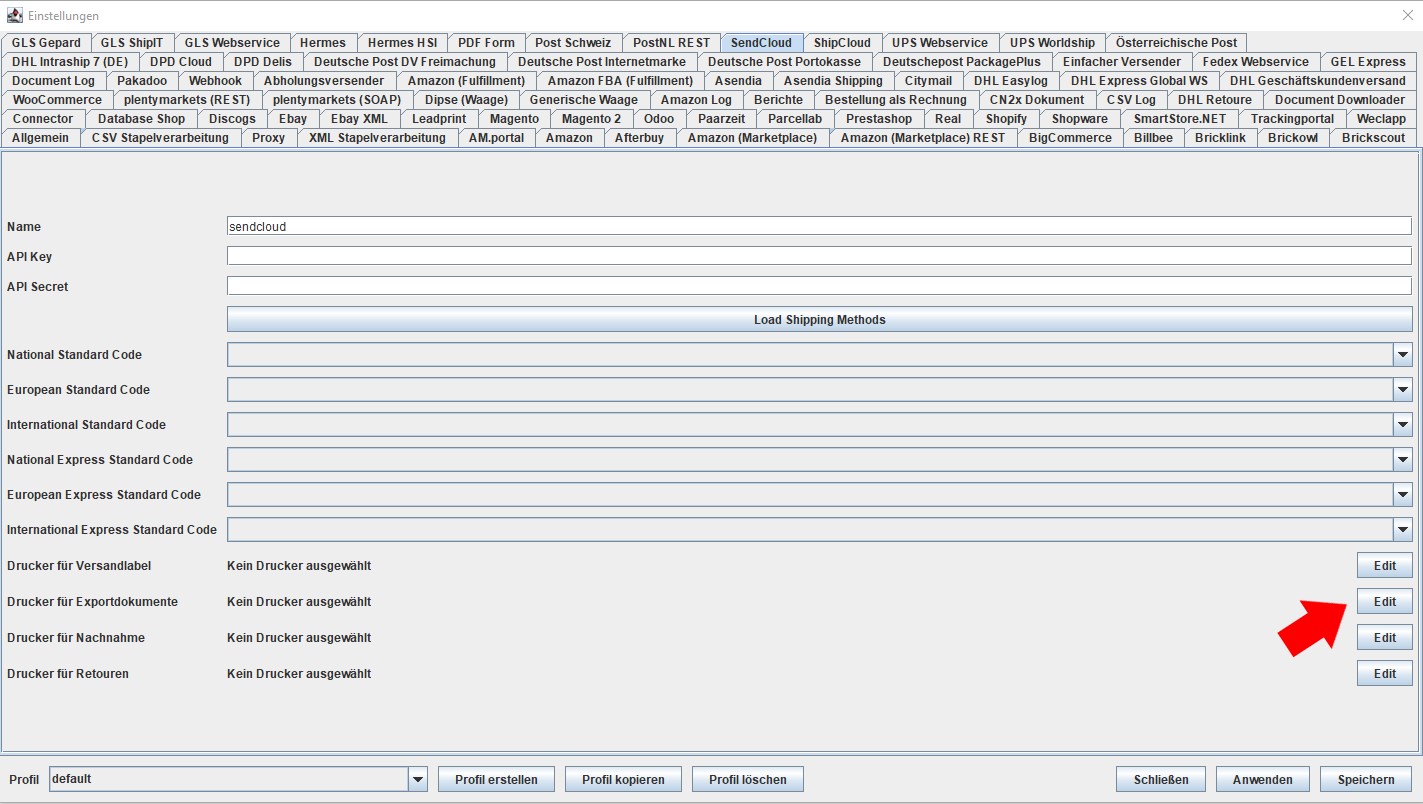The height and width of the screenshot is (804, 1423).
Task: Edit Drucker für Retouren
Action: click(1384, 674)
